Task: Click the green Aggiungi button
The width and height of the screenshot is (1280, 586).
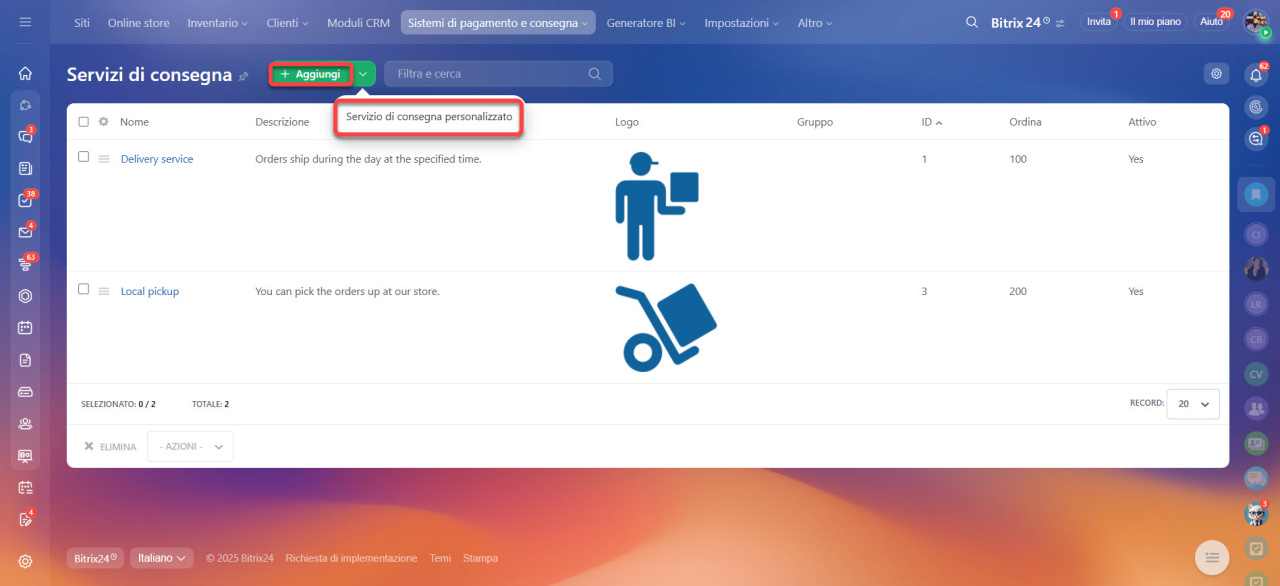Action: coord(310,74)
